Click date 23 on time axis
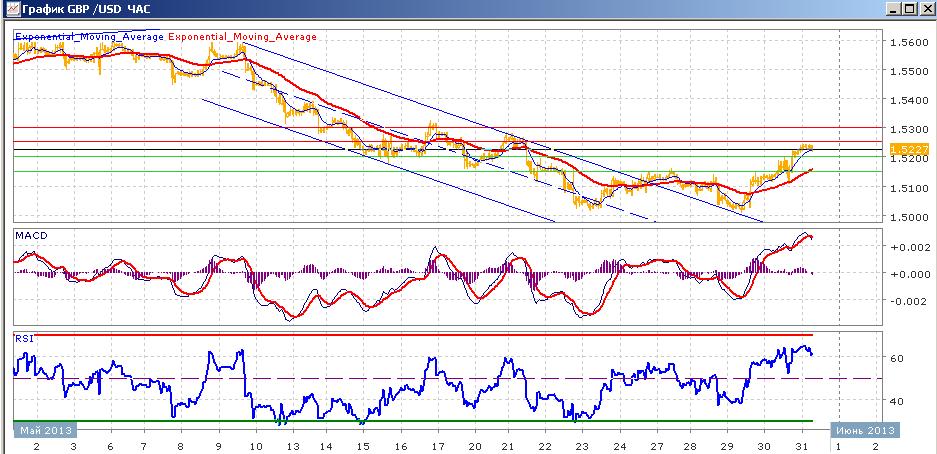The image size is (937, 454). tap(581, 446)
